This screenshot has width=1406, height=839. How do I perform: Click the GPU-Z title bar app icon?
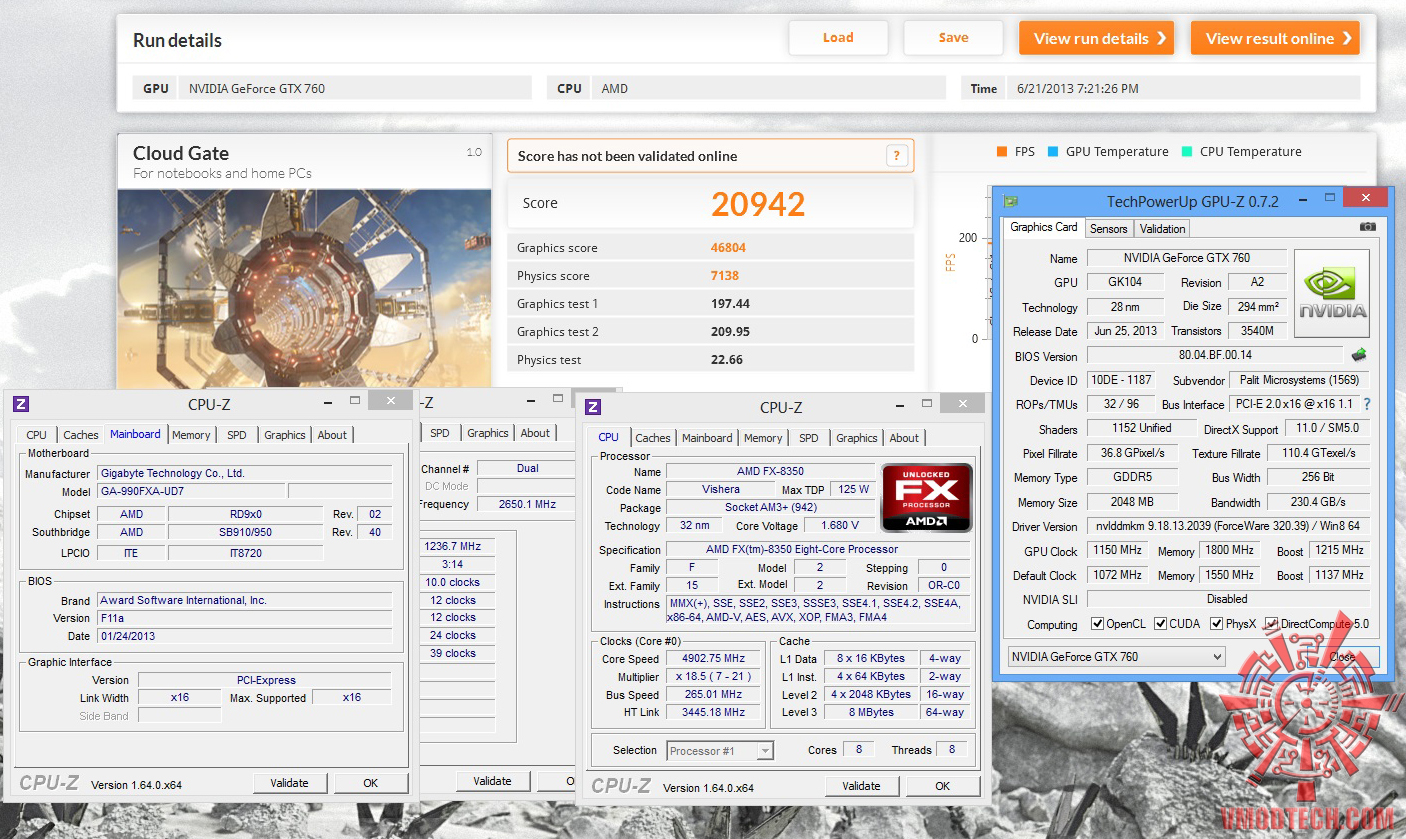coord(1011,201)
